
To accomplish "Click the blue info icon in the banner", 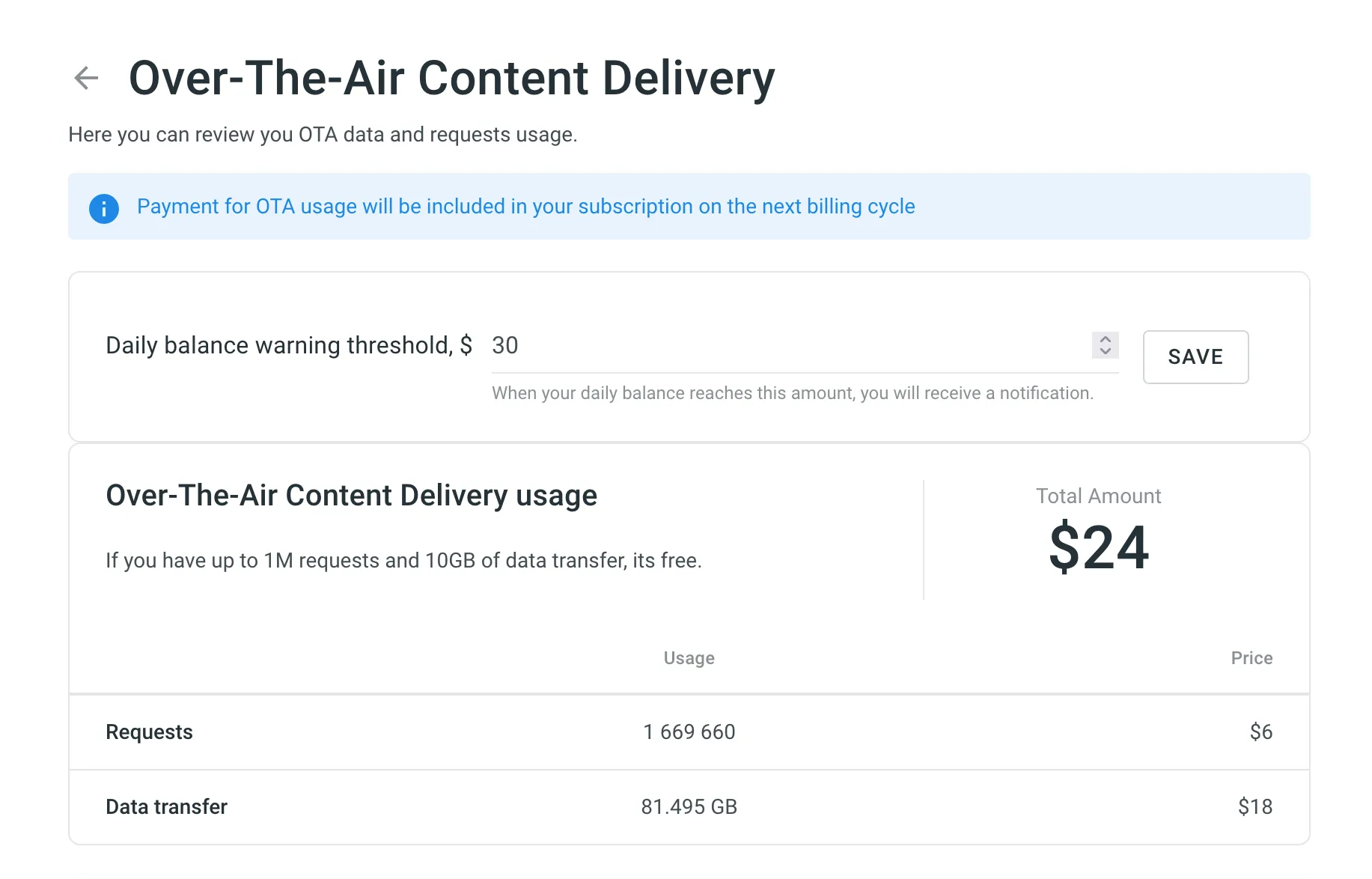I will [104, 208].
